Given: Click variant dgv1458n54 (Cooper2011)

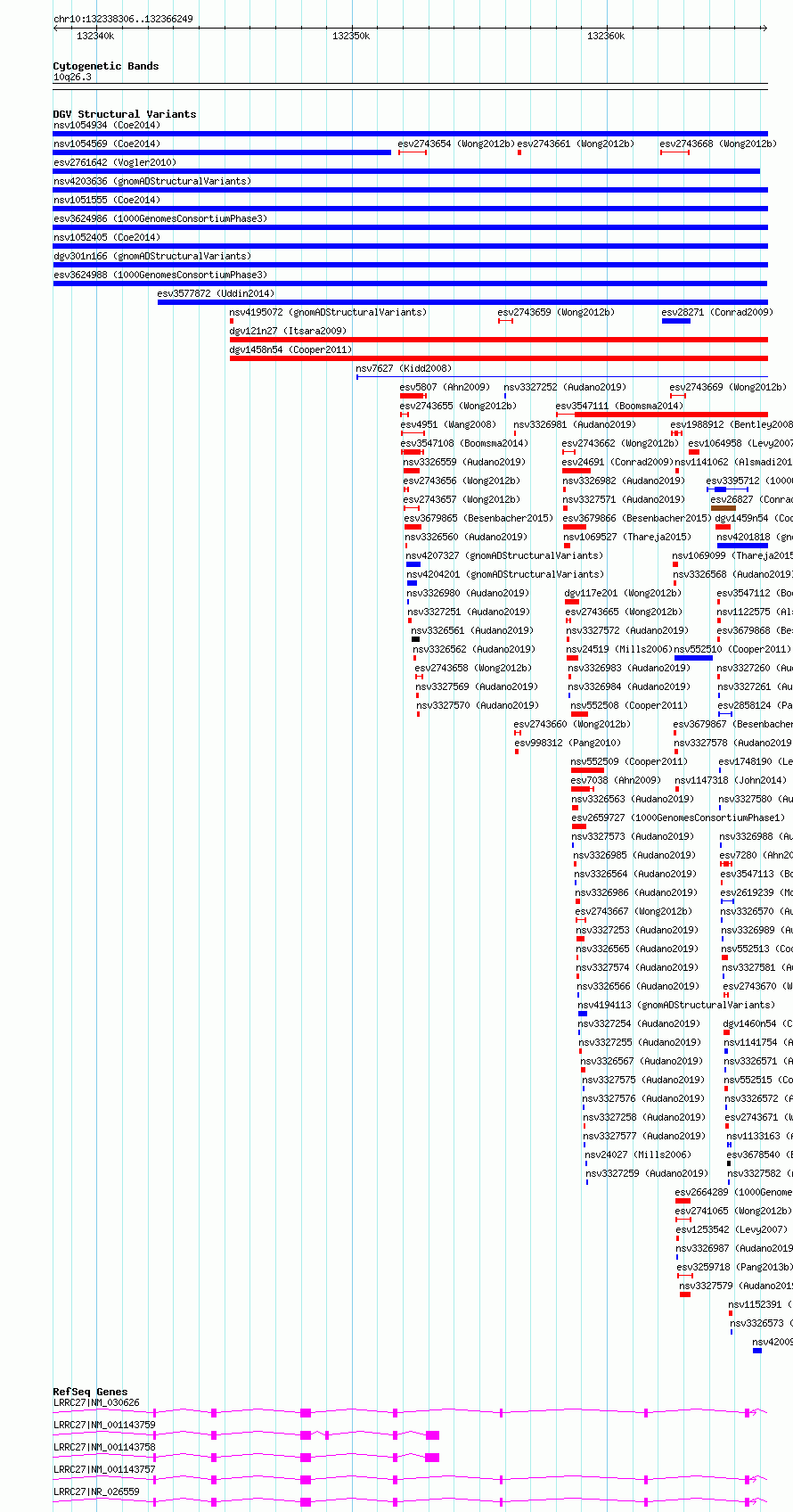Looking at the screenshot, I should coord(291,349).
